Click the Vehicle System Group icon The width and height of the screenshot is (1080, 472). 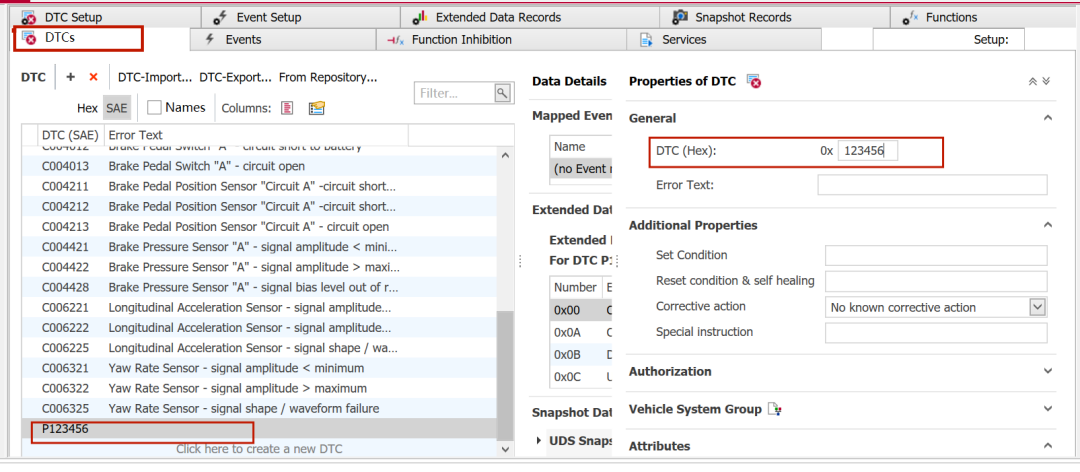(774, 409)
